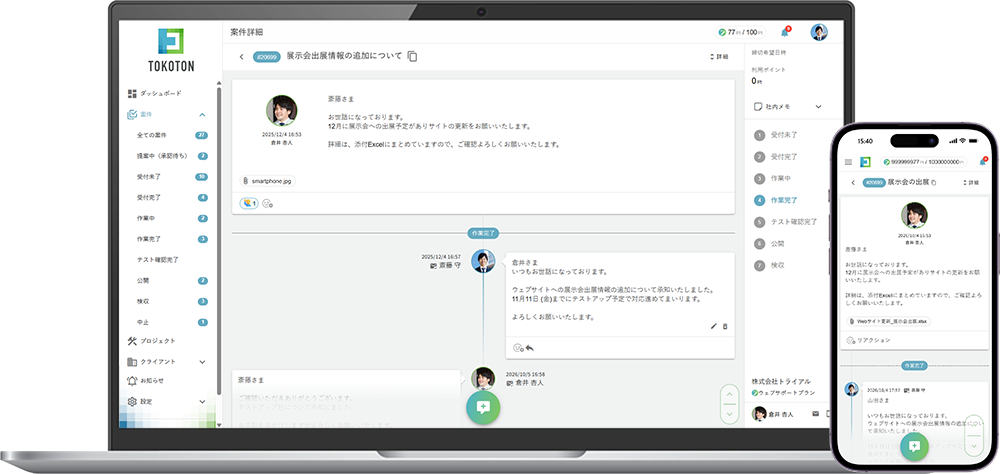Open the phone's notification bell
This screenshot has width=1000, height=474.
point(983,162)
